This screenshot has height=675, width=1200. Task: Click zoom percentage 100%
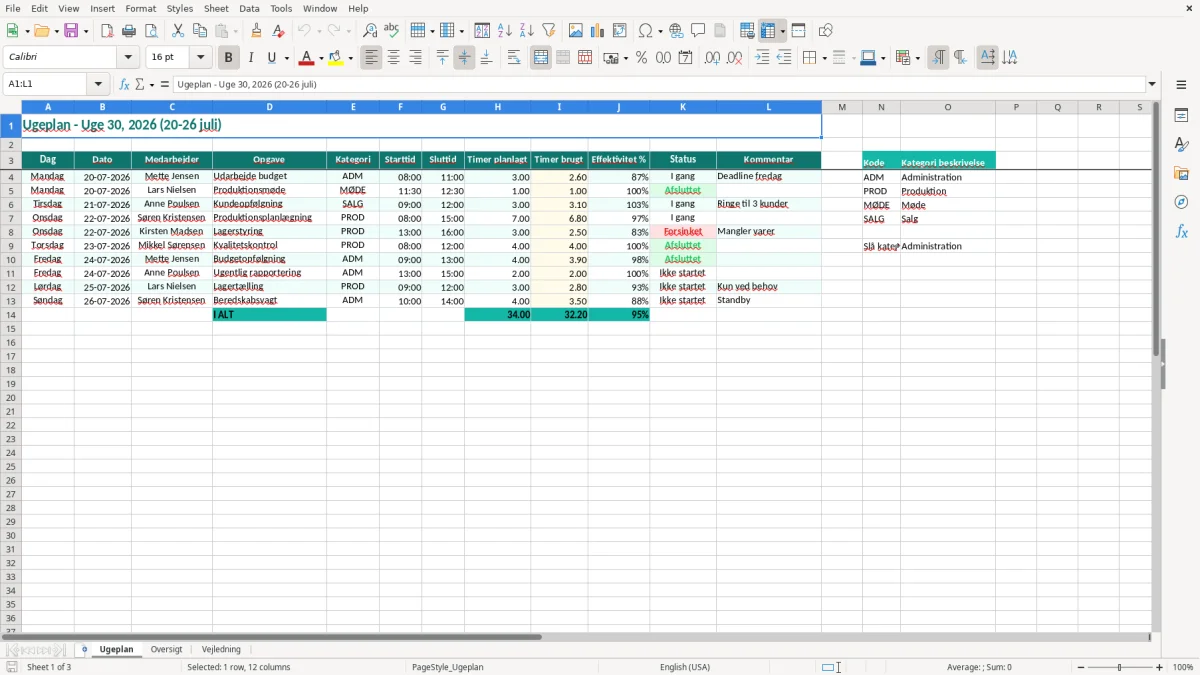click(1183, 667)
